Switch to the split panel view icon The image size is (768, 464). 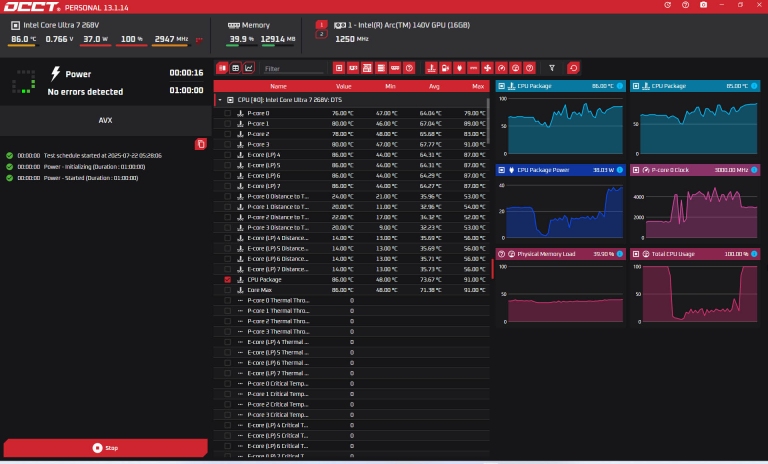(222, 68)
